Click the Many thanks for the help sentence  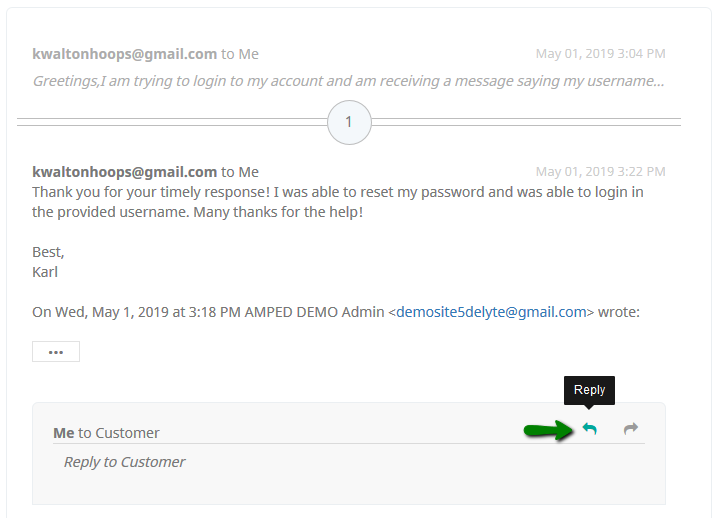(x=278, y=212)
